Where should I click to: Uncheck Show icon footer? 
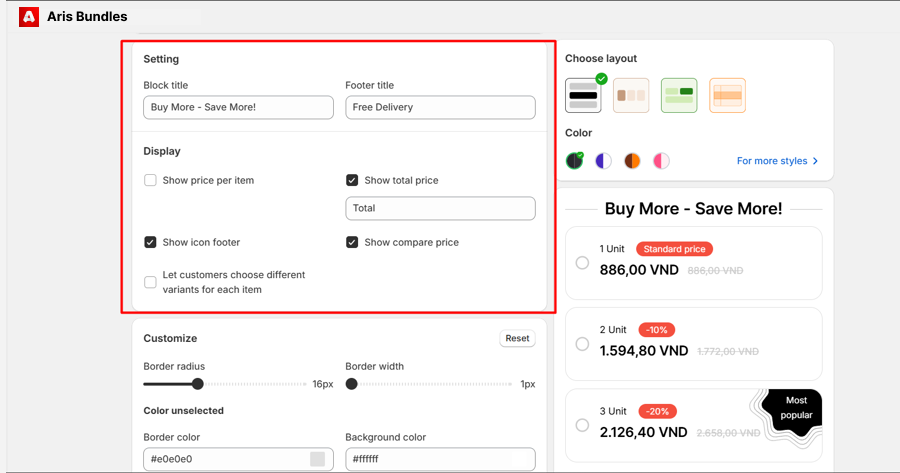[x=150, y=242]
